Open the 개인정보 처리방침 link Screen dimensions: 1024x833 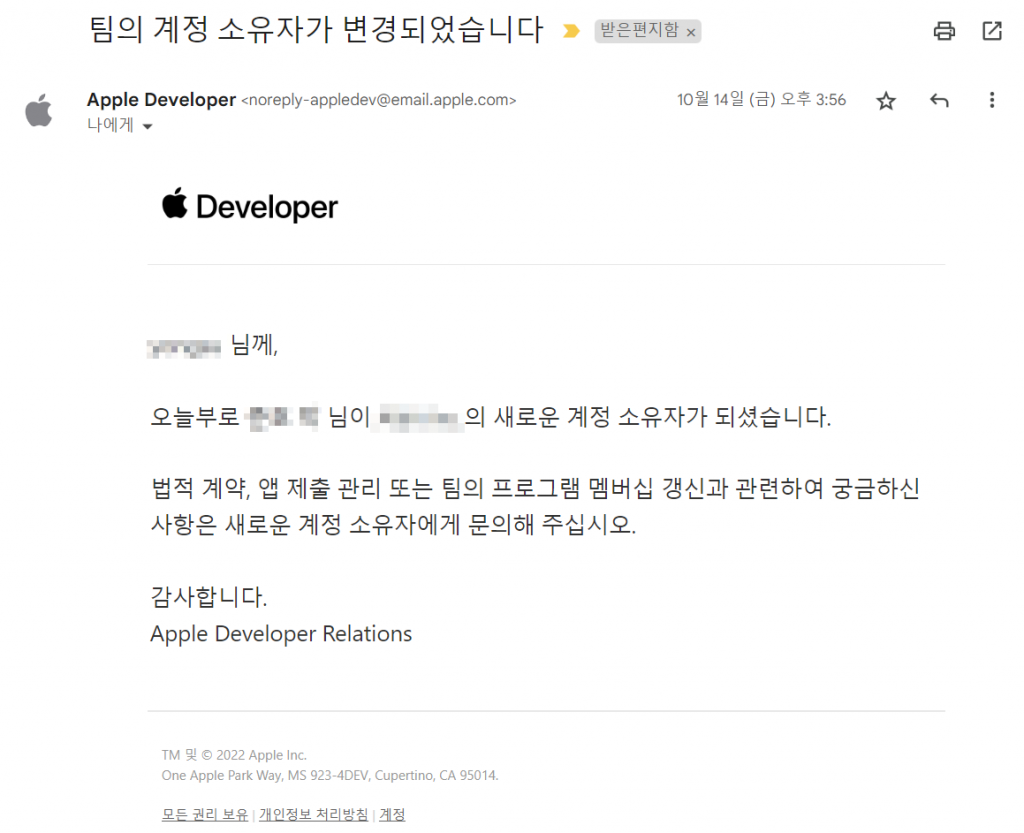(313, 815)
